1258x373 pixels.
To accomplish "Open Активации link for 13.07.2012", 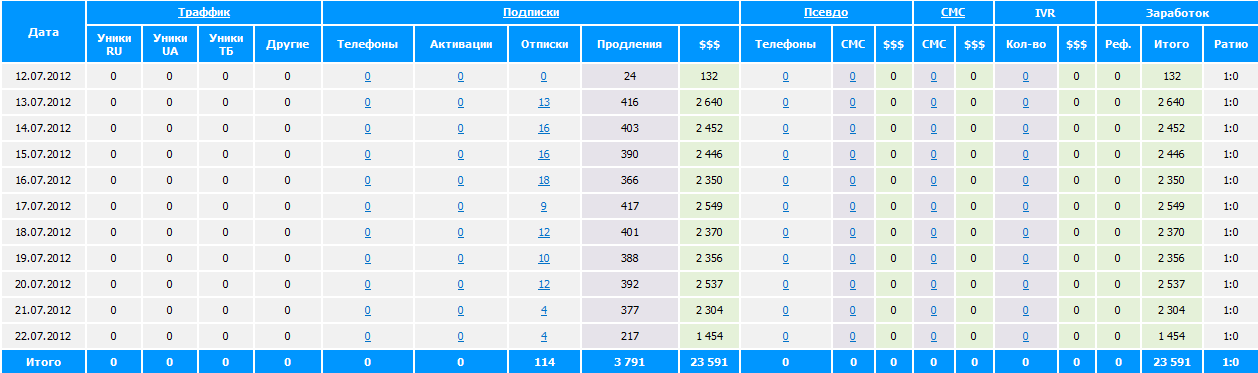I will pyautogui.click(x=460, y=102).
